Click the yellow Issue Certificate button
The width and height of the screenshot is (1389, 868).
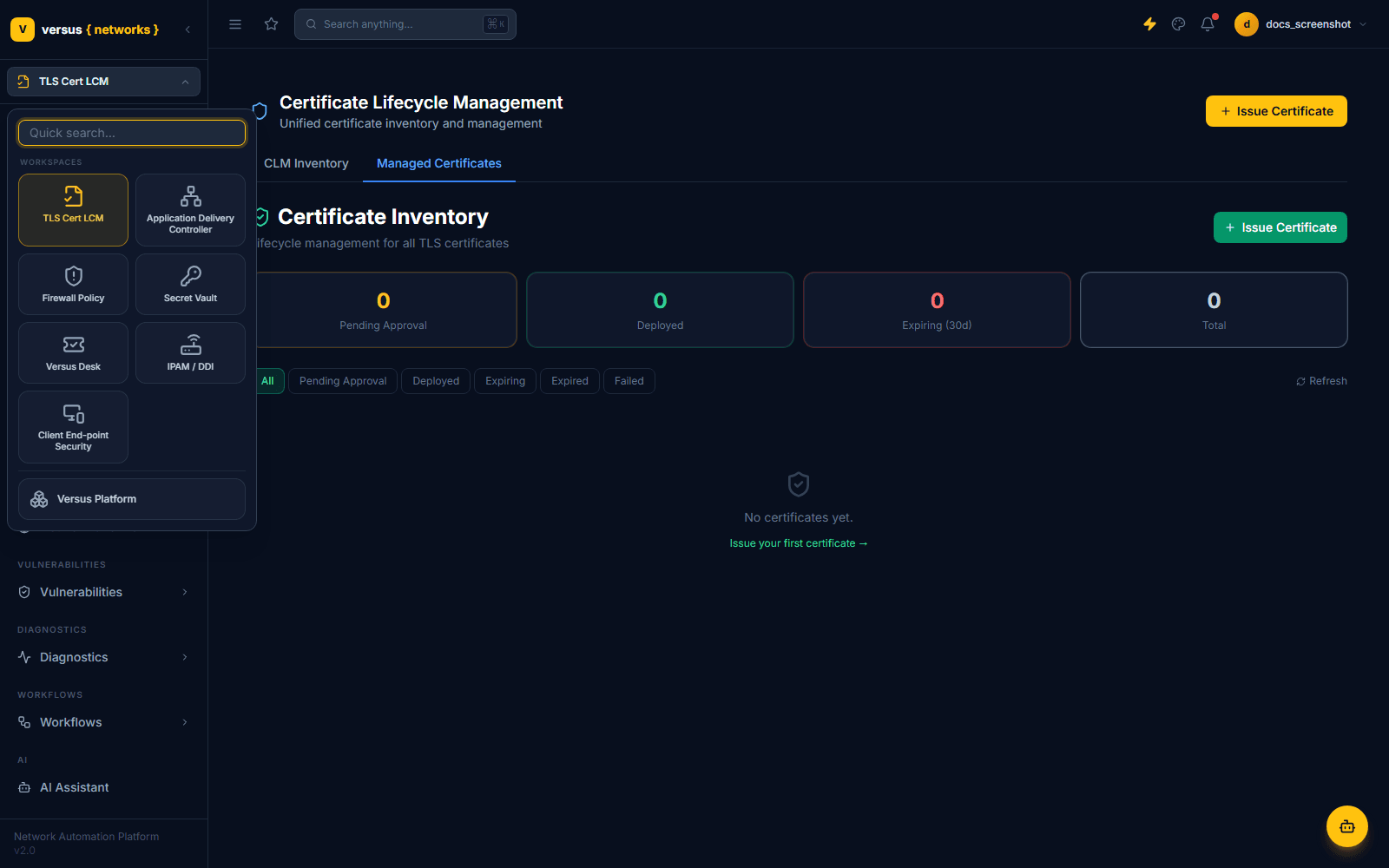coord(1276,111)
